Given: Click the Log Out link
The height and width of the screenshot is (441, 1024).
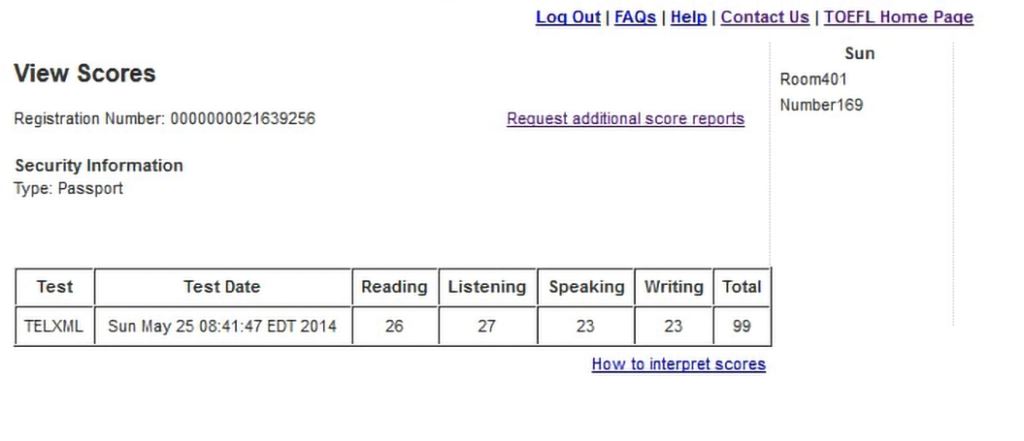Looking at the screenshot, I should click(568, 17).
